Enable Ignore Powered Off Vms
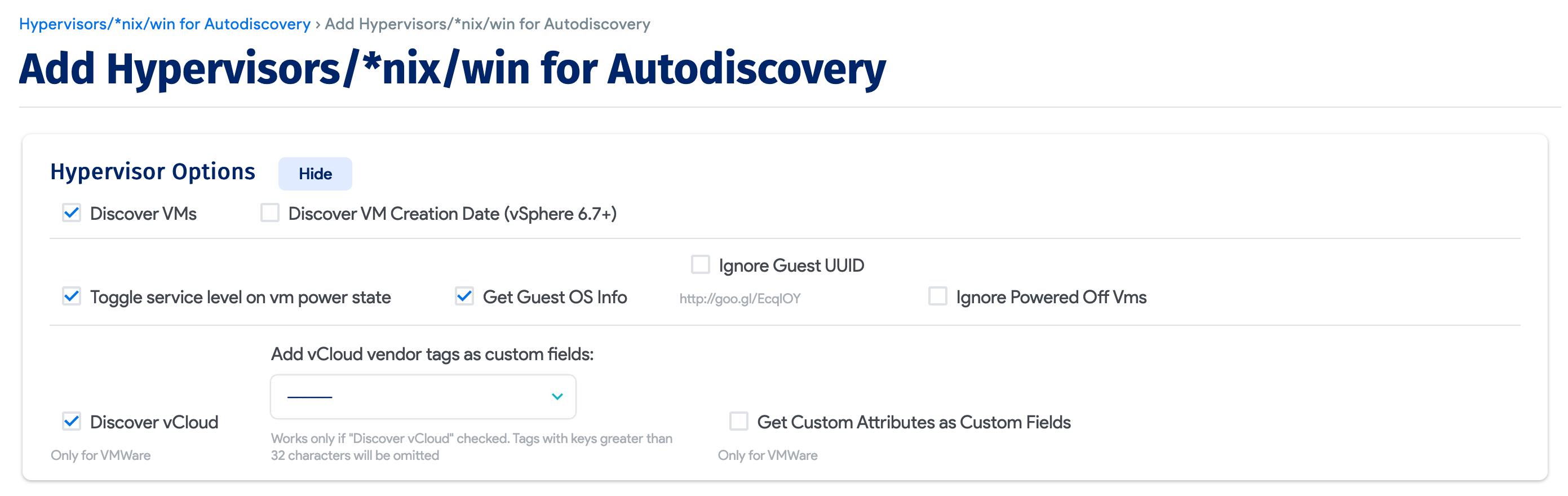Screen dimensions: 1568x496 937,296
